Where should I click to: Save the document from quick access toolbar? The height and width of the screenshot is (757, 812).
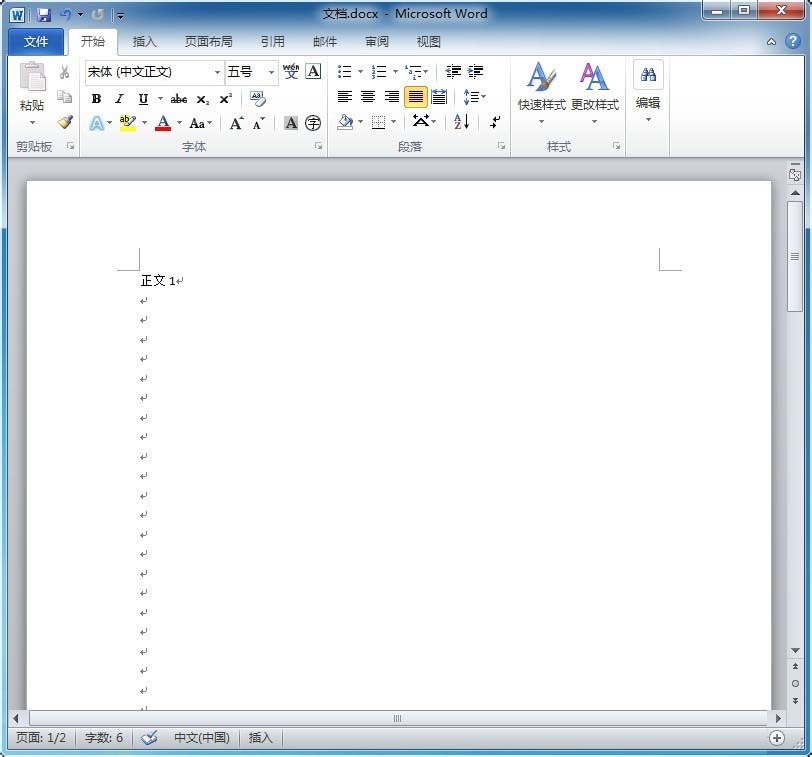point(43,15)
